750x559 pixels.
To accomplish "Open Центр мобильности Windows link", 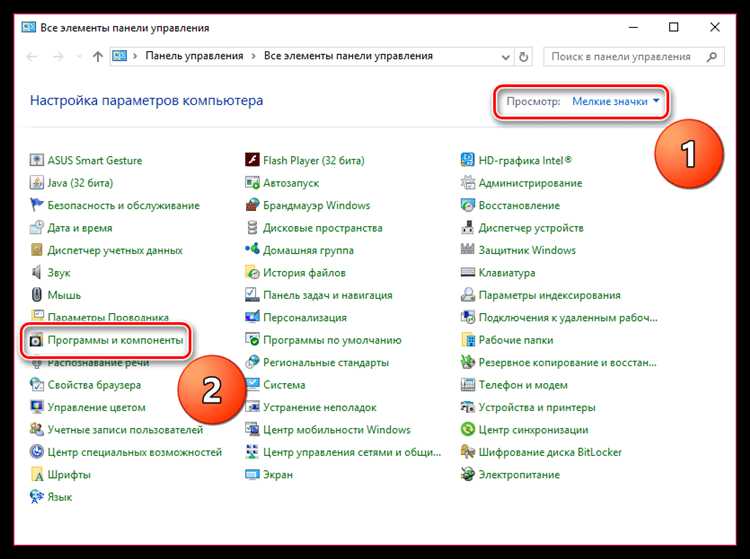I will point(337,430).
